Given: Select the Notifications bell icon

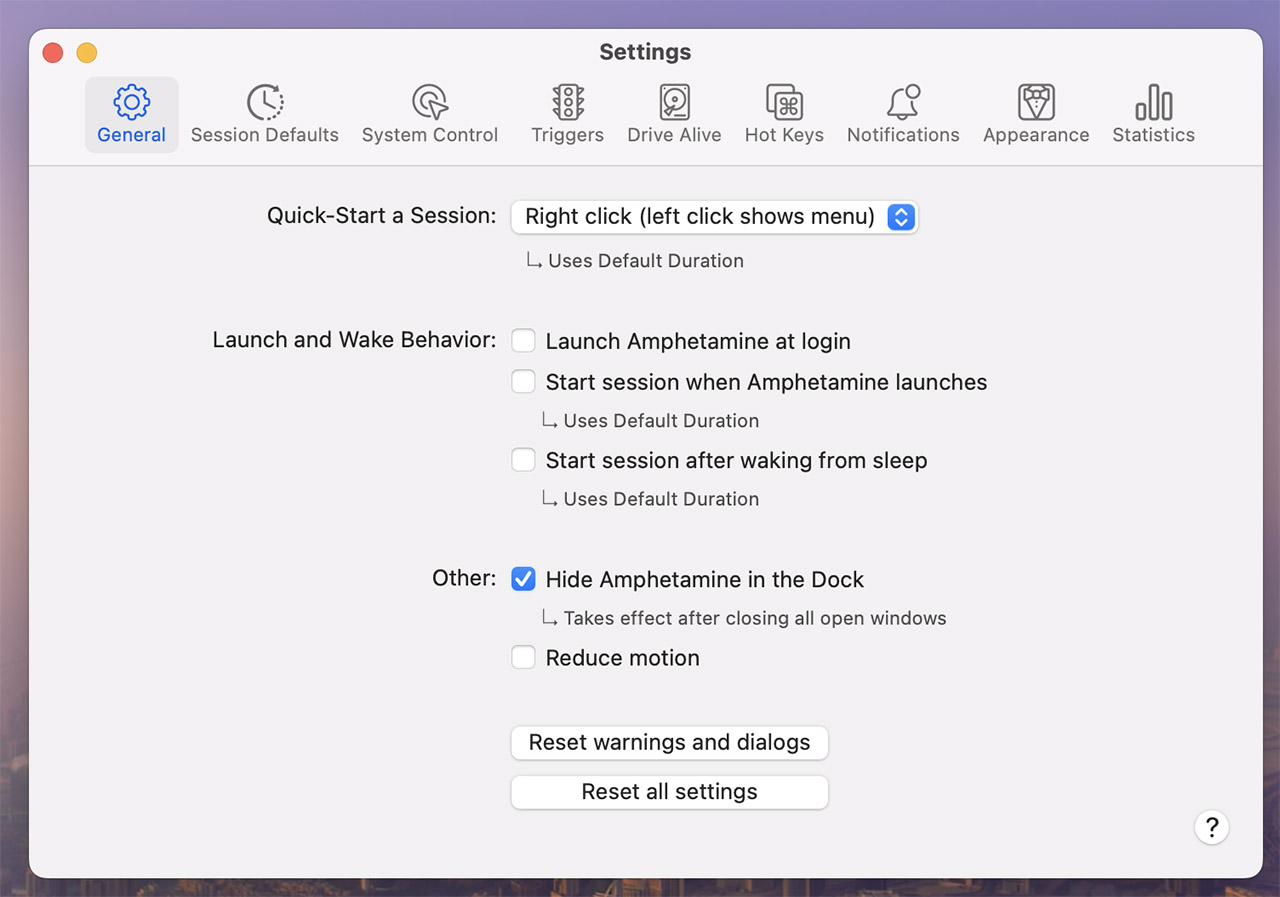Looking at the screenshot, I should 903,102.
